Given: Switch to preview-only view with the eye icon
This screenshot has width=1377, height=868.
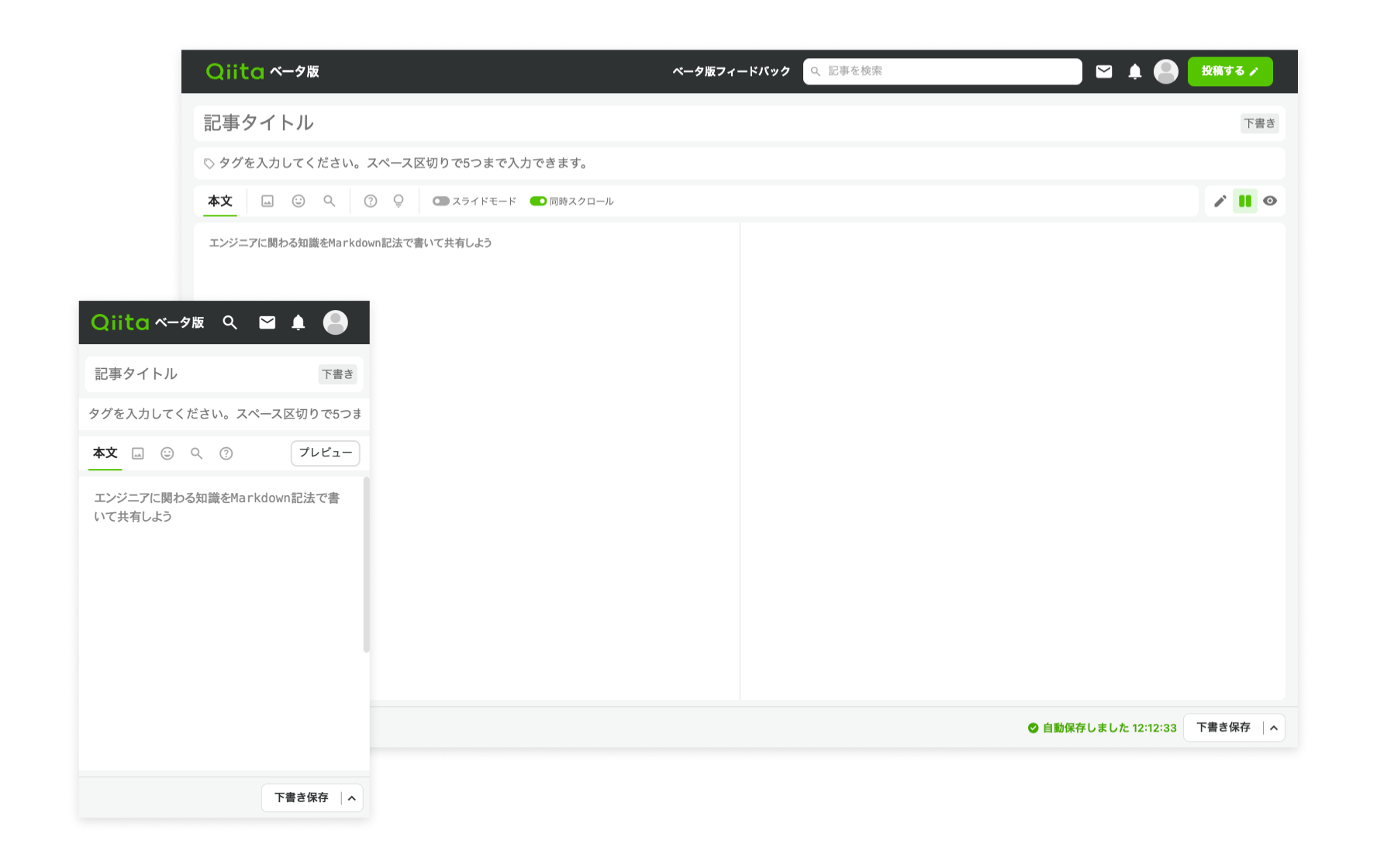Looking at the screenshot, I should coord(1270,201).
